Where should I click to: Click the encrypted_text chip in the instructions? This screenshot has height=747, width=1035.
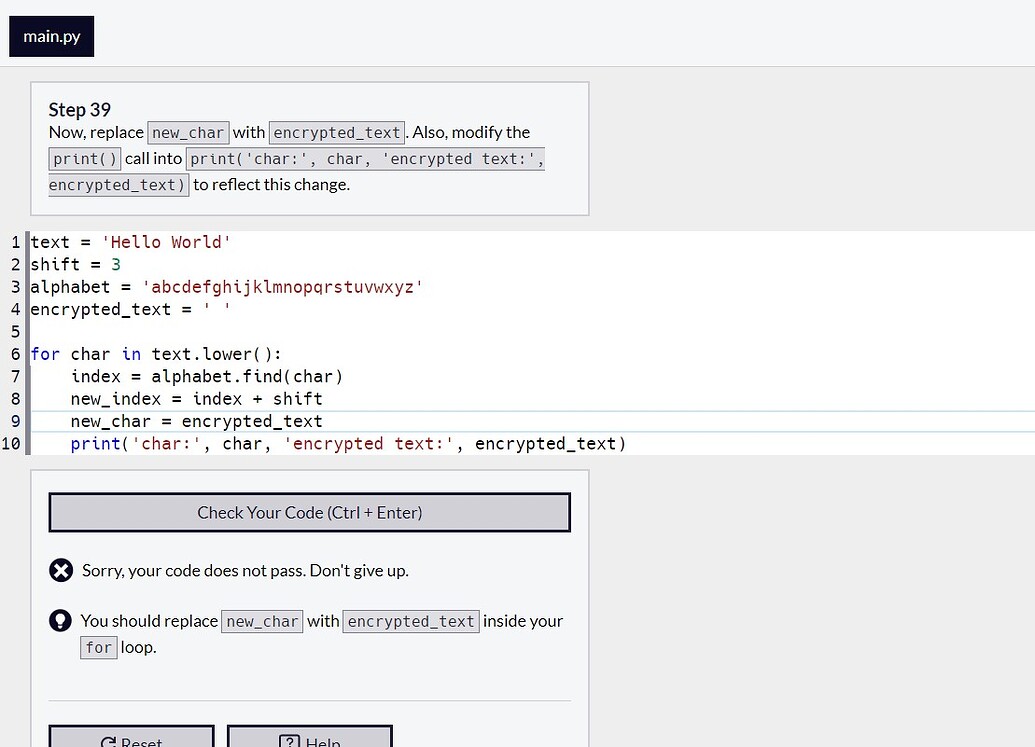(x=336, y=132)
